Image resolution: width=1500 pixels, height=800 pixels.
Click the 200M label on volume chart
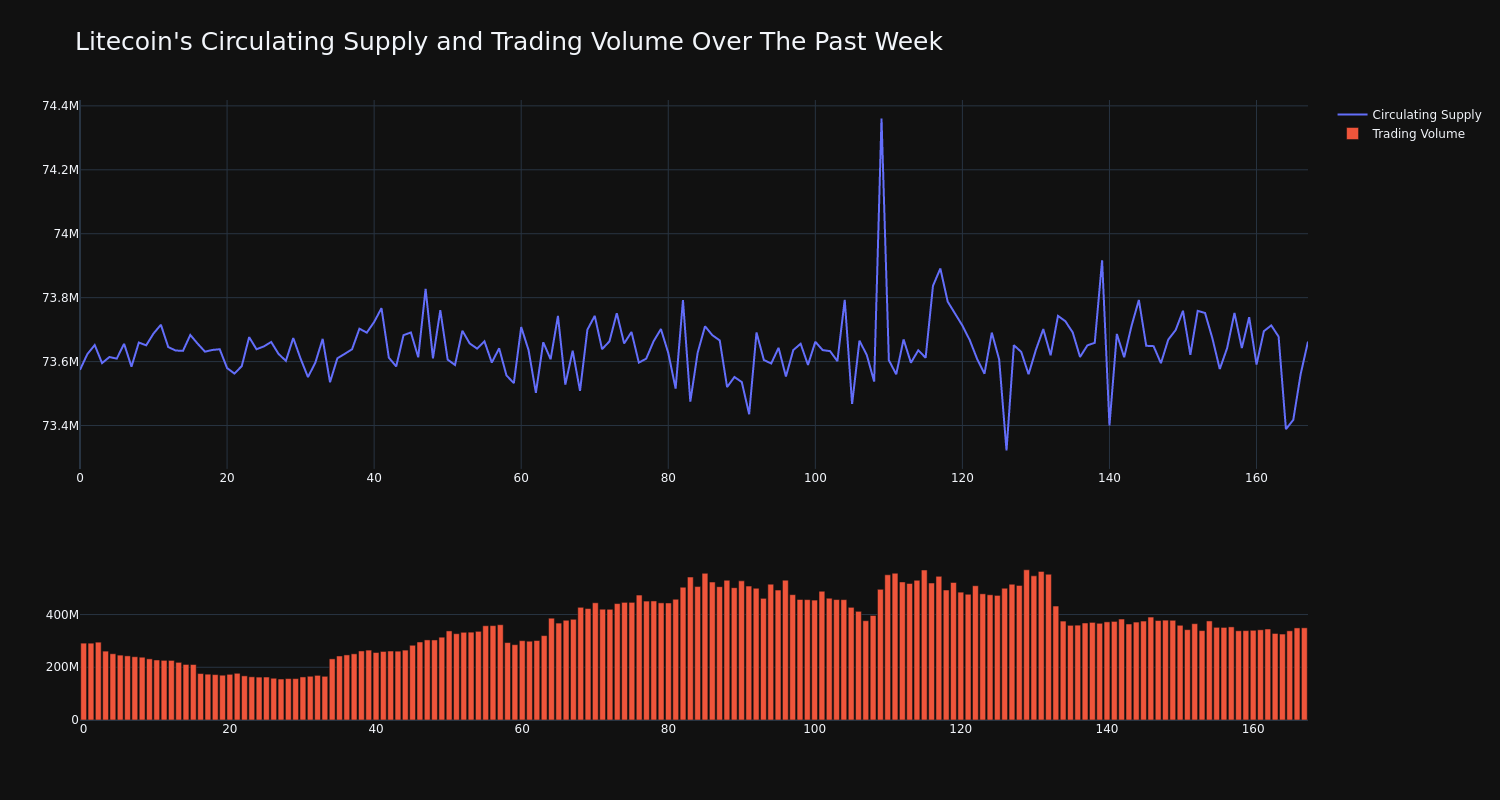[61, 667]
